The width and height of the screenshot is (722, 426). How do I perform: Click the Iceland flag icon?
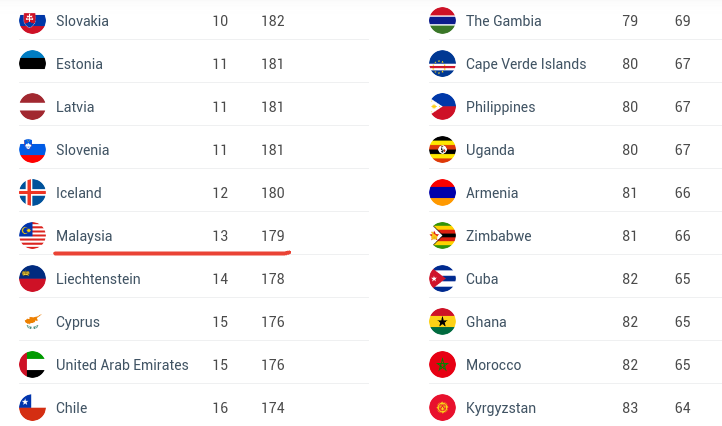point(32,193)
